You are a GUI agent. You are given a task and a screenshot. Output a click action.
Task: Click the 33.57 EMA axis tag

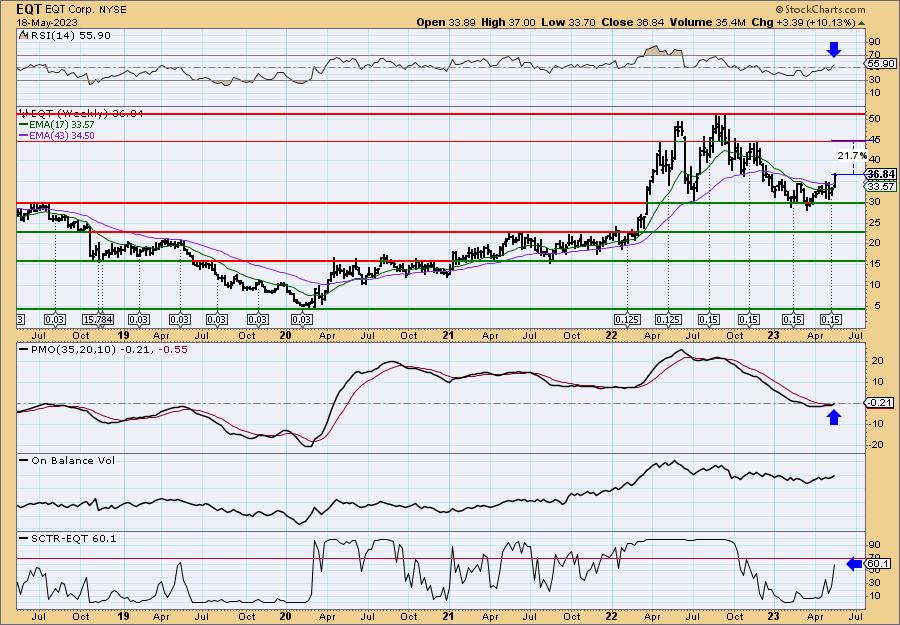click(x=881, y=187)
